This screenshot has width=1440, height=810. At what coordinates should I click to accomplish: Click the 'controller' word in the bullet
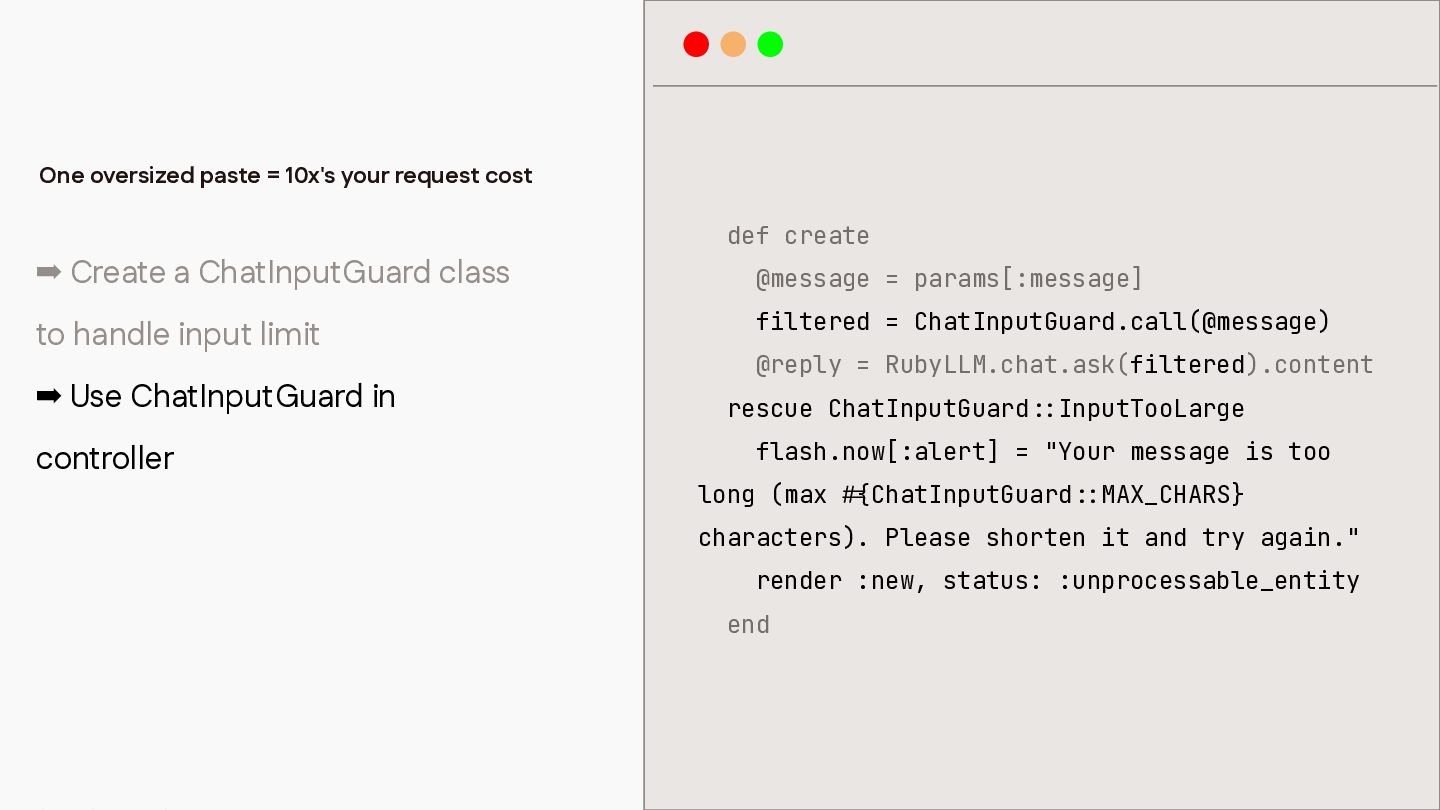(105, 458)
